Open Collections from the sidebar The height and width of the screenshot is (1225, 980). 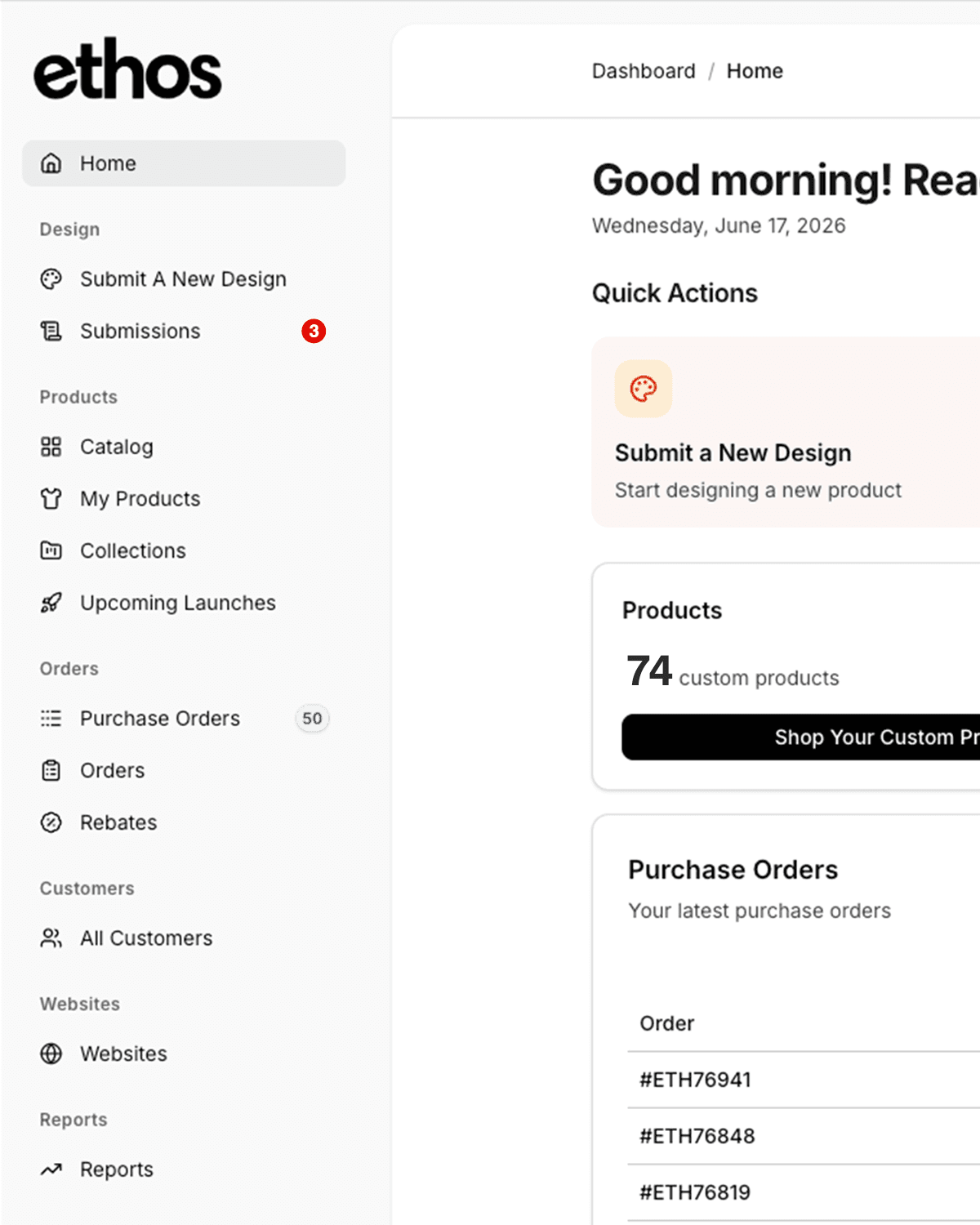coord(184,550)
